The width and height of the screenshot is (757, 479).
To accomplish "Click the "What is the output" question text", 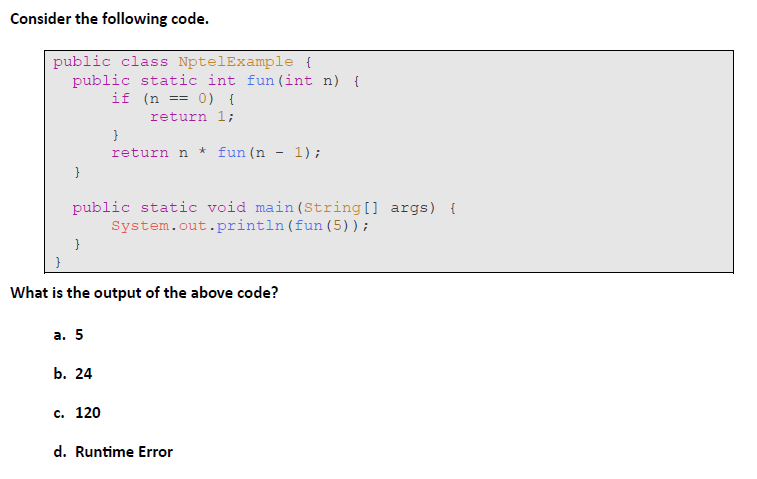I will pos(144,293).
